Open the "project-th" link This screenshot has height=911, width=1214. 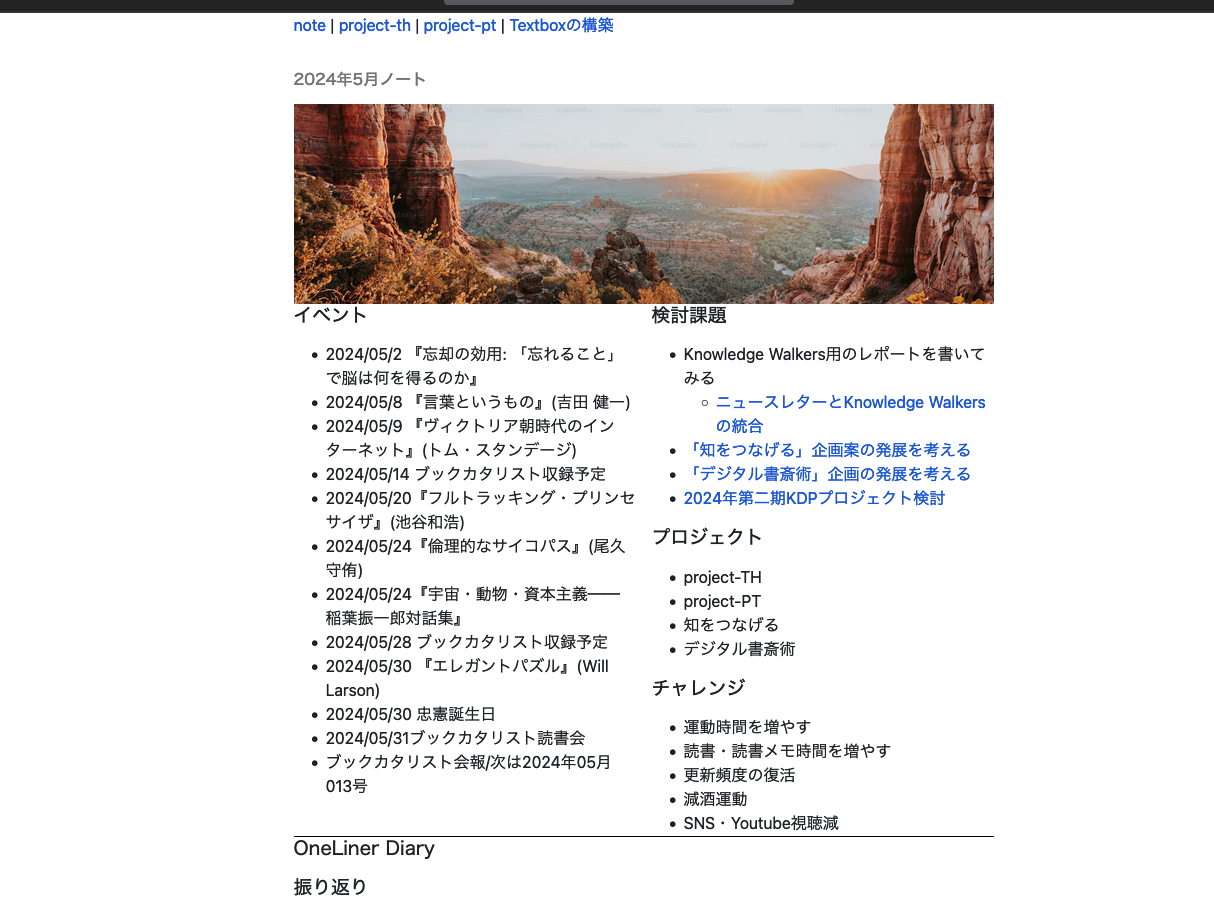pyautogui.click(x=374, y=25)
